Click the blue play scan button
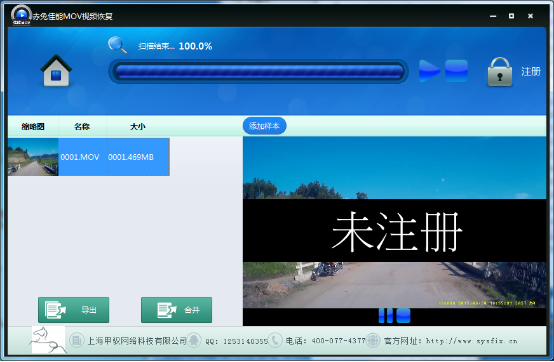The height and width of the screenshot is (362, 554). coord(429,71)
